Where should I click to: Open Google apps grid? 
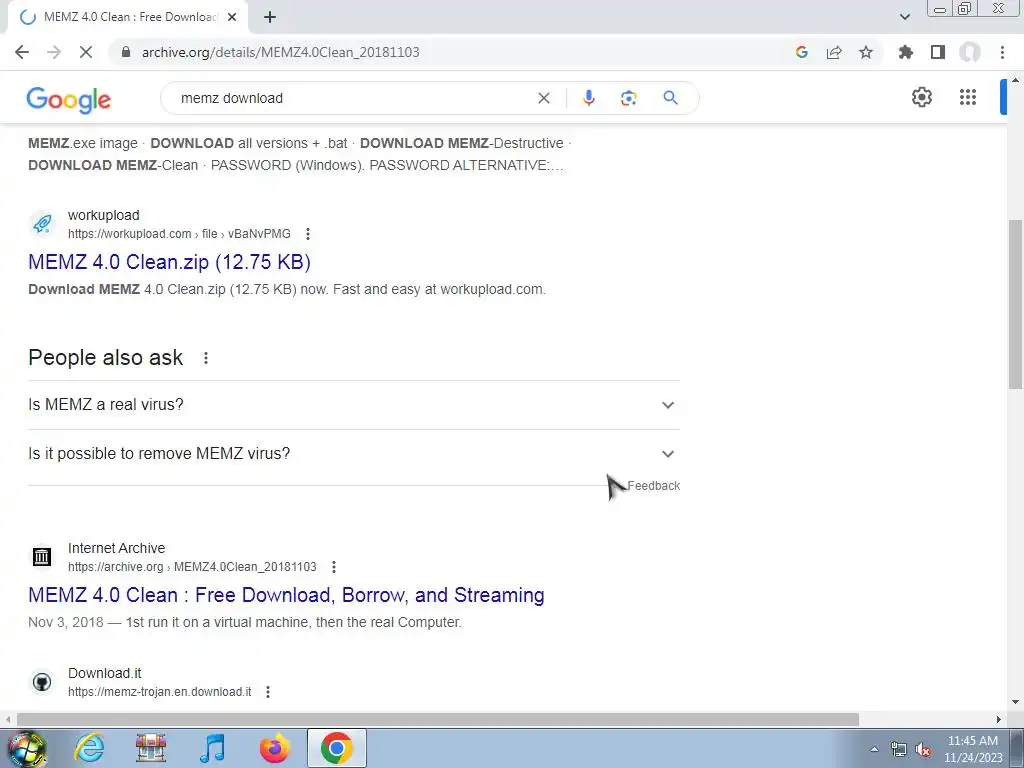click(968, 97)
